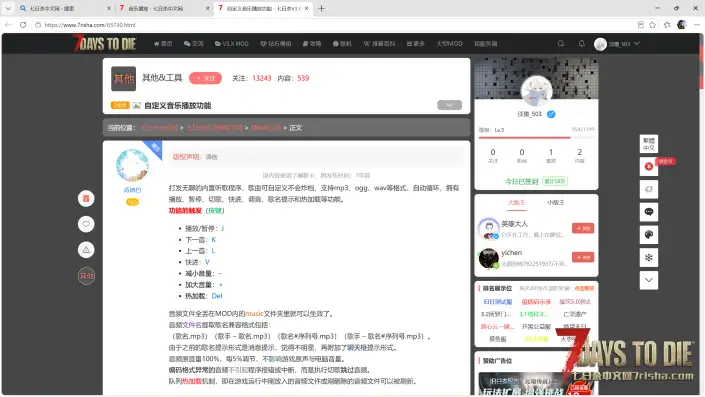
Task: Click the blue verified badge beside 淡墨_503
Action: pos(551,114)
